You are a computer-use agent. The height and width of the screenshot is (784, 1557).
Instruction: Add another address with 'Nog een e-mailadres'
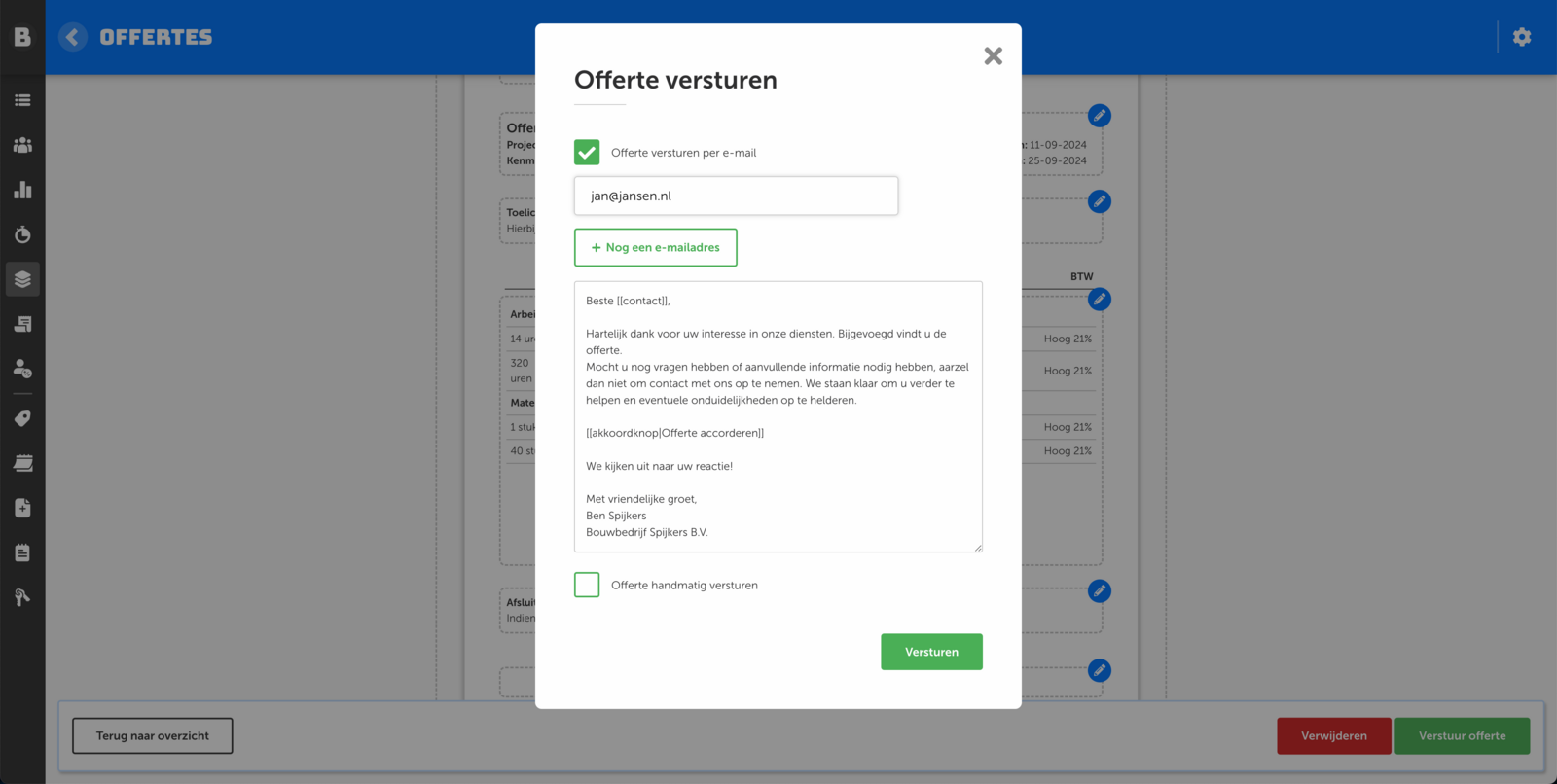(x=655, y=247)
